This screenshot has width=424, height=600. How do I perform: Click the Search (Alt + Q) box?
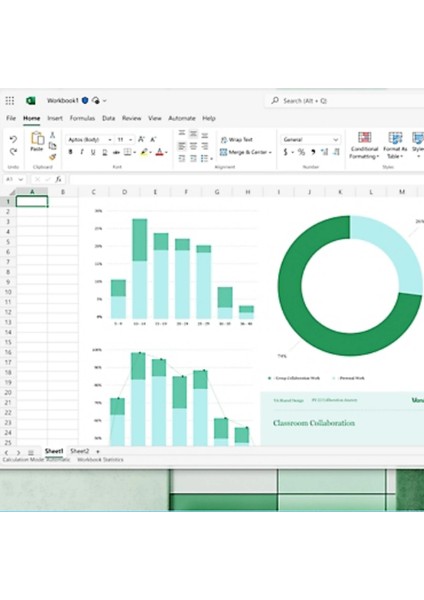pos(344,101)
